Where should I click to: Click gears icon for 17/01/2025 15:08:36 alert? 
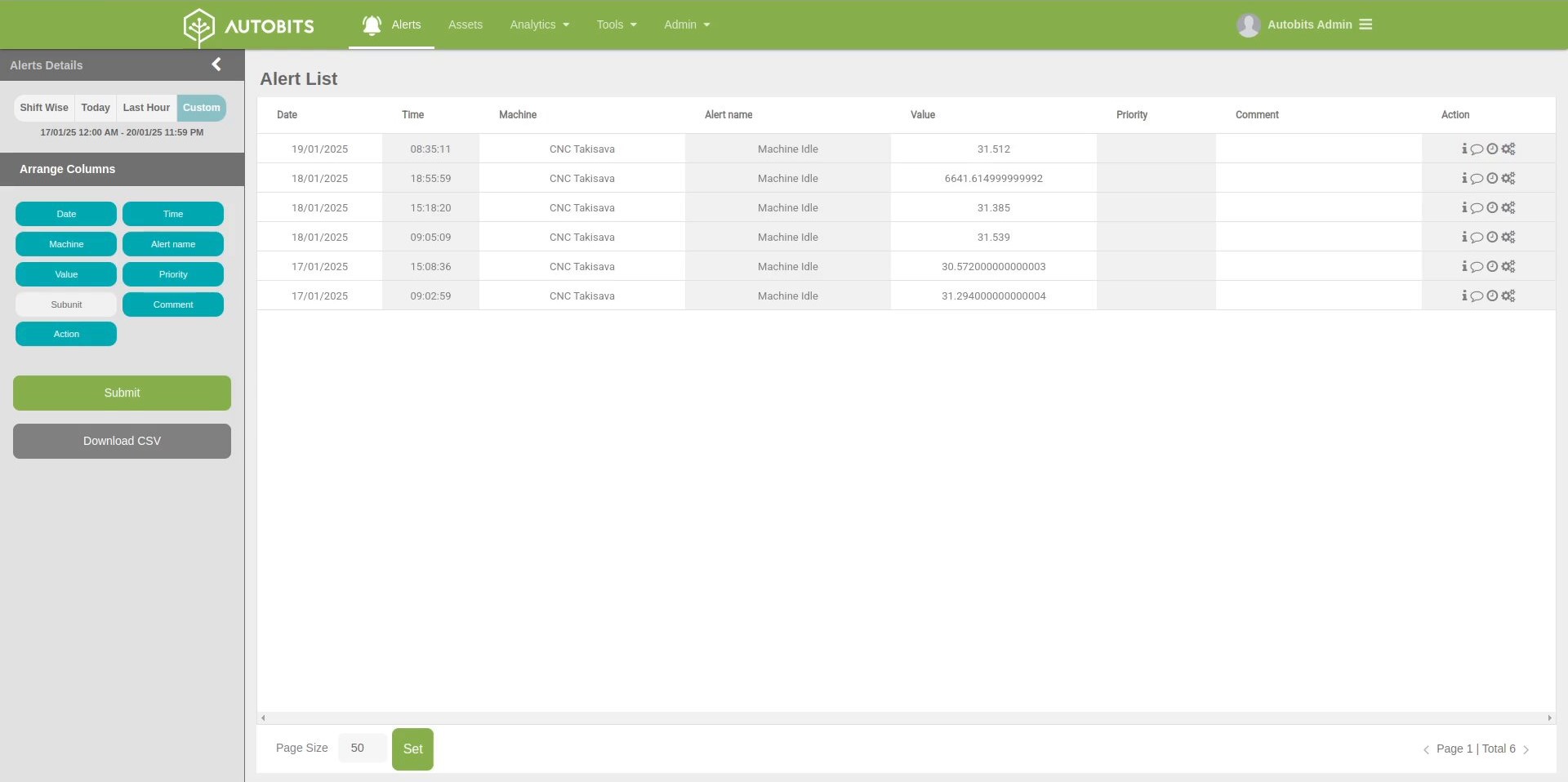tap(1508, 266)
